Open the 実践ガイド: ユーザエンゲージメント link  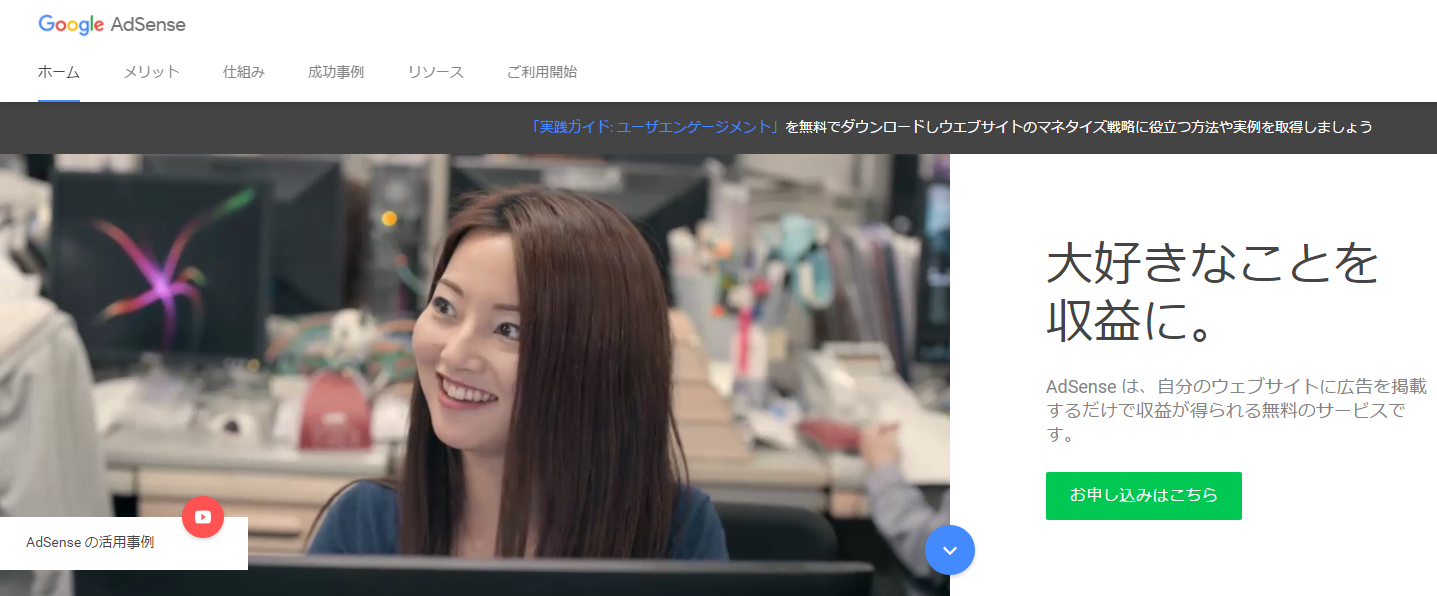click(x=656, y=127)
